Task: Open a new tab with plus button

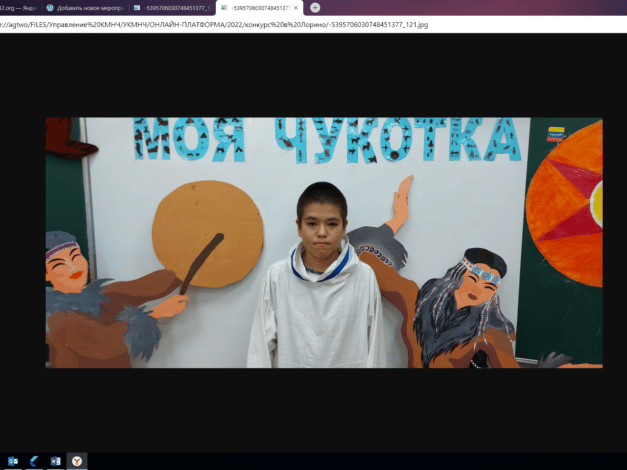Action: point(315,7)
